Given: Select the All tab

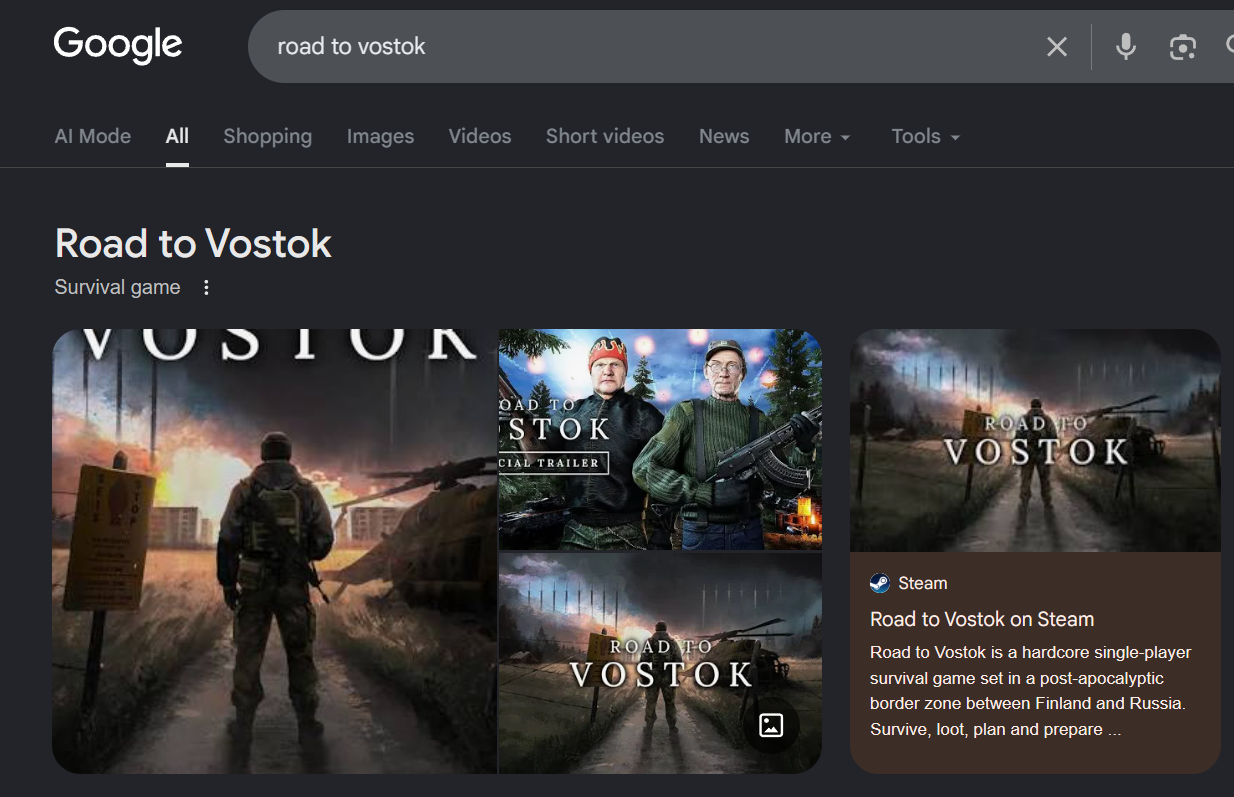Looking at the screenshot, I should click(x=177, y=137).
